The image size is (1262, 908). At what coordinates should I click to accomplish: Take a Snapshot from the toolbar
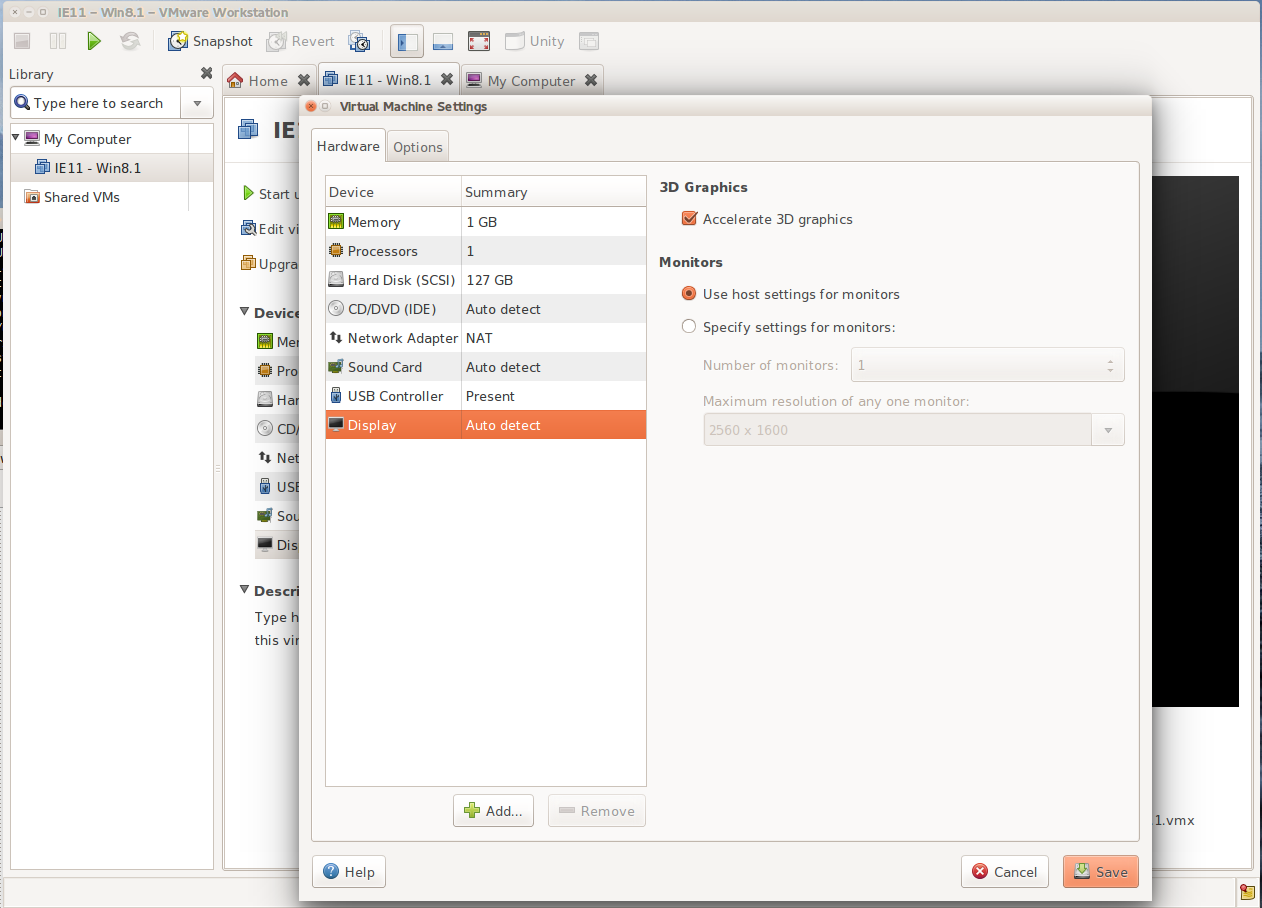pyautogui.click(x=211, y=41)
